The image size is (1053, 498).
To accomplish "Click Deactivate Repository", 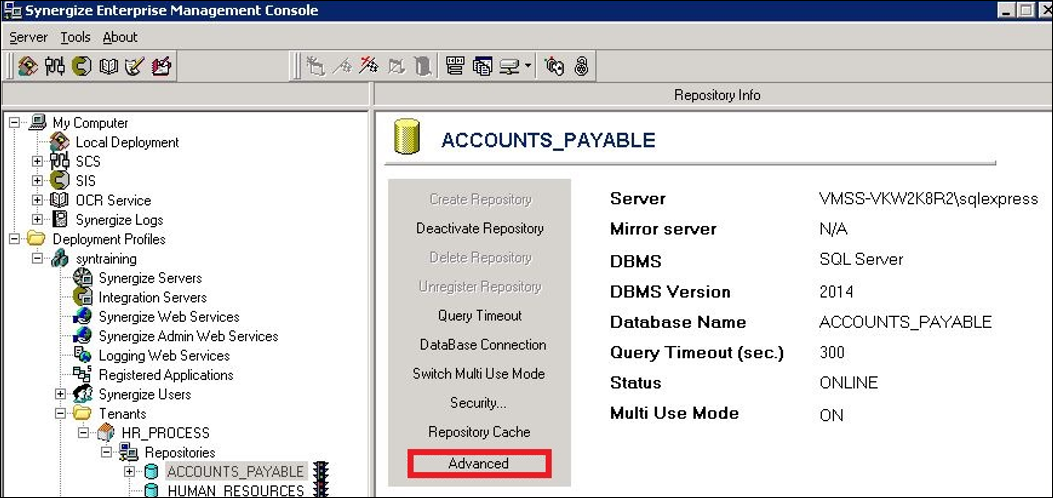I will [479, 228].
